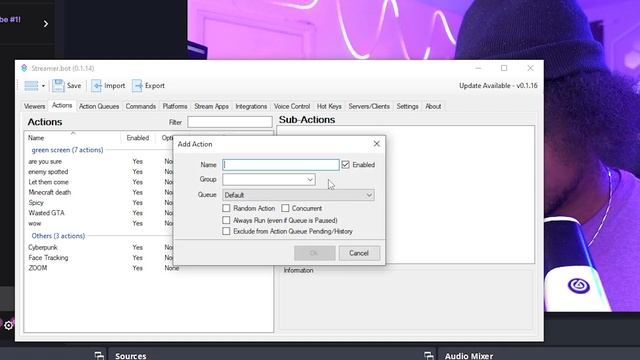
Task: Collapse the green screen (7 actions) group
Action: click(67, 150)
